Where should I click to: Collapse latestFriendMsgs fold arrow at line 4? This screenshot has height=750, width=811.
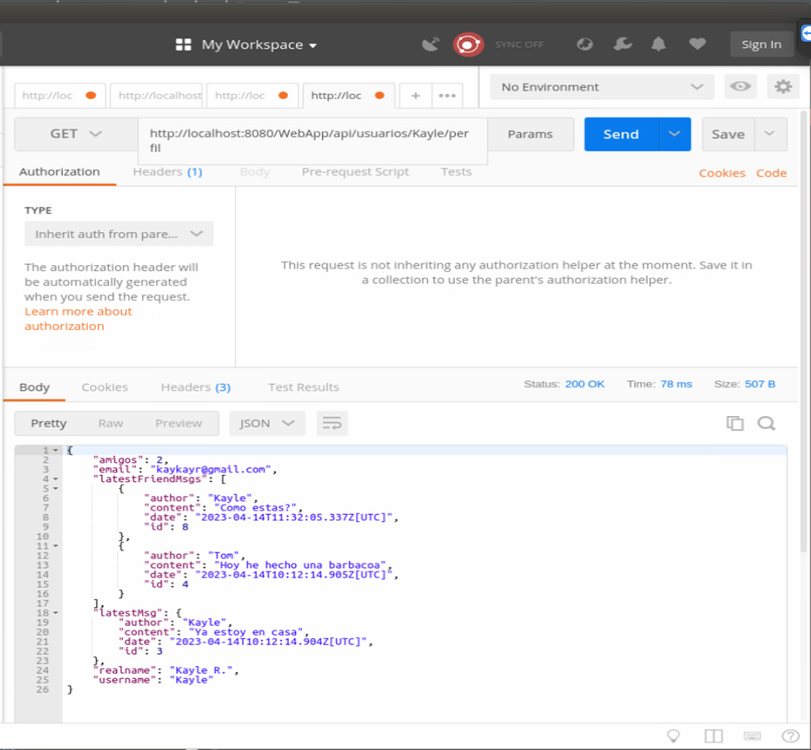pyautogui.click(x=56, y=479)
